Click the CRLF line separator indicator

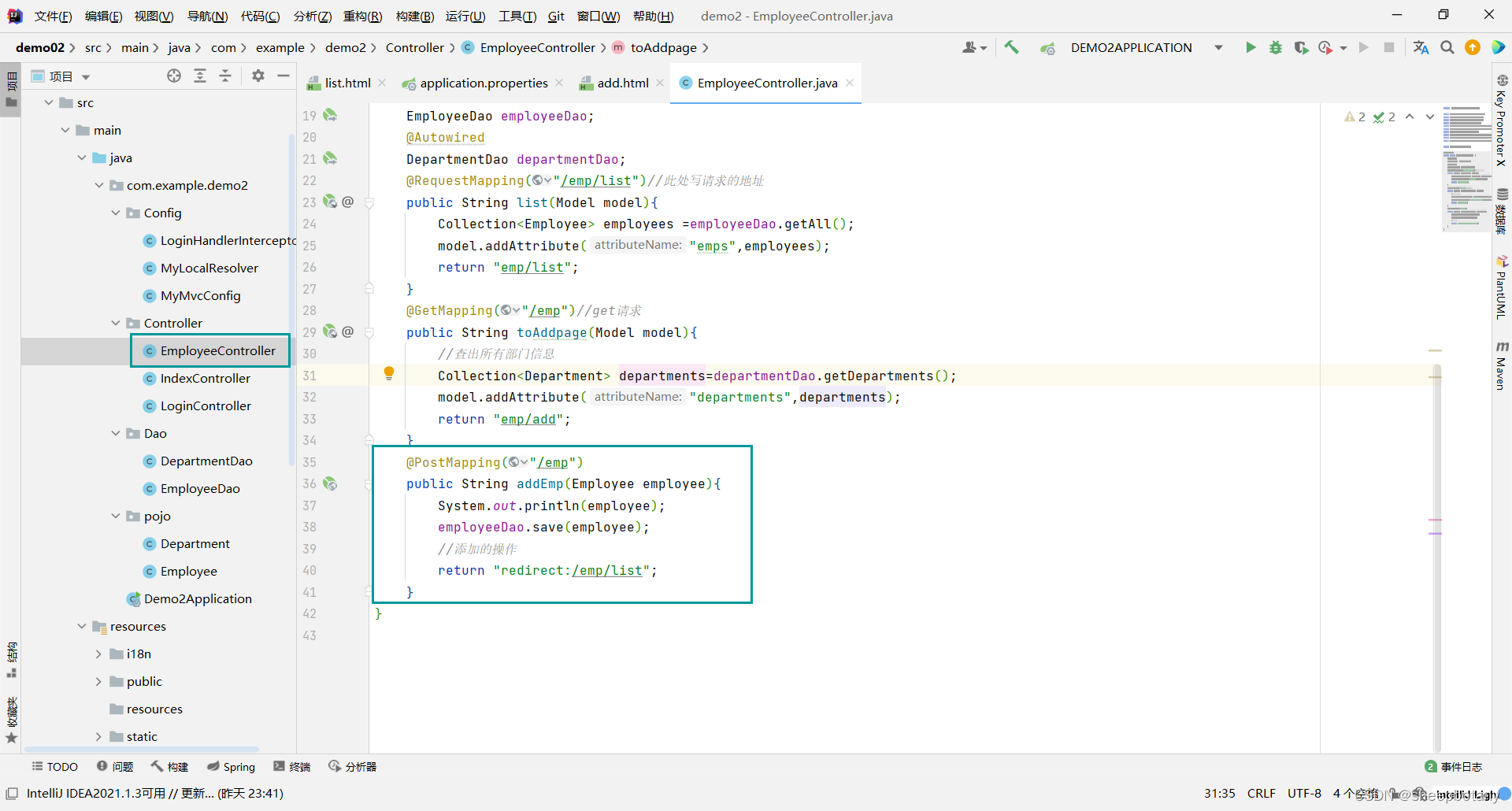point(1261,793)
